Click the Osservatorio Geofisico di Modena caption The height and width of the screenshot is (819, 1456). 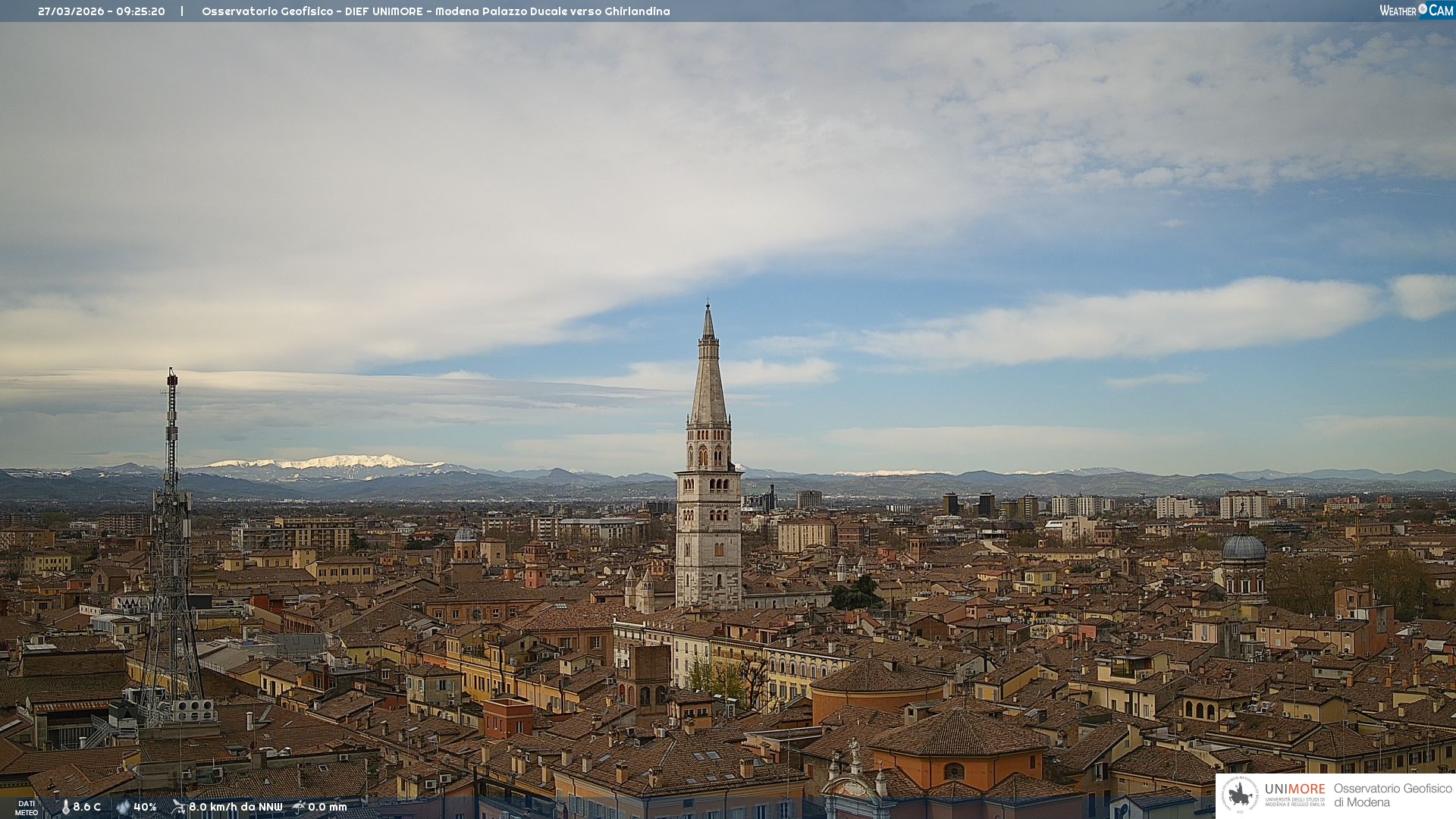1392,795
